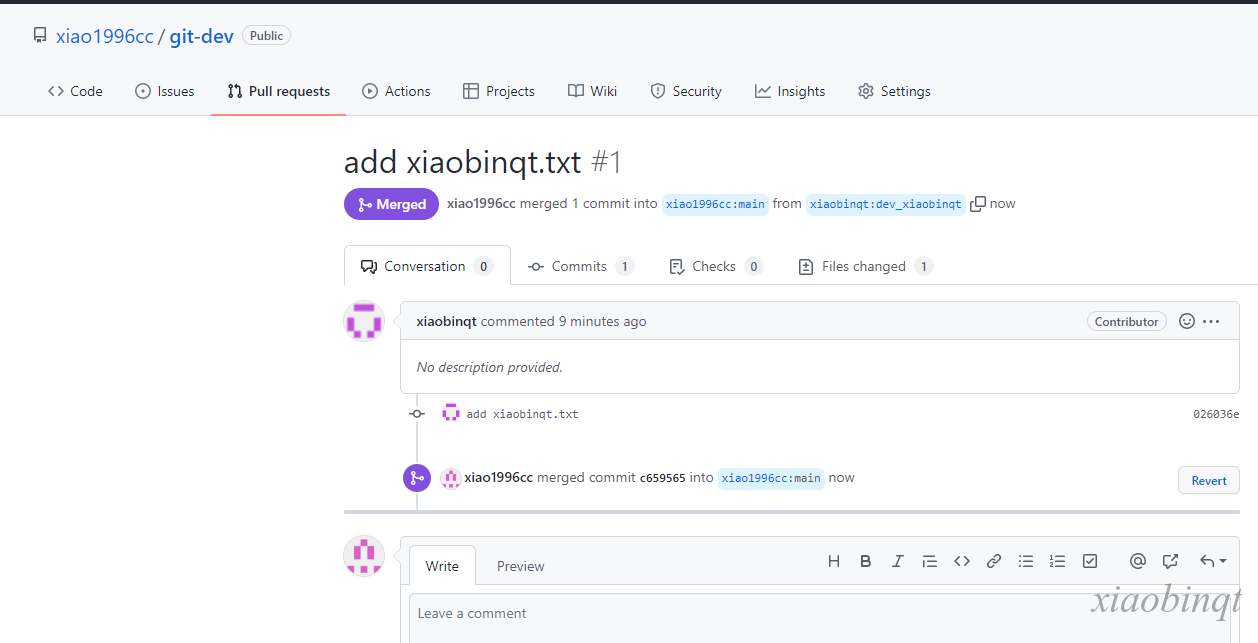Insert code with the angle brackets icon
The width and height of the screenshot is (1258, 643).
click(x=962, y=561)
